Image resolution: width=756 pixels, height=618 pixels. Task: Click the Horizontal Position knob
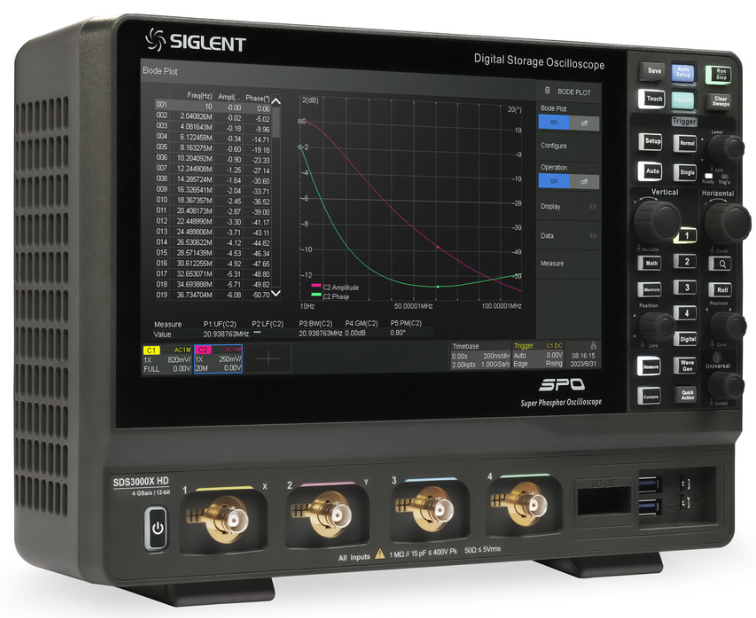click(727, 325)
